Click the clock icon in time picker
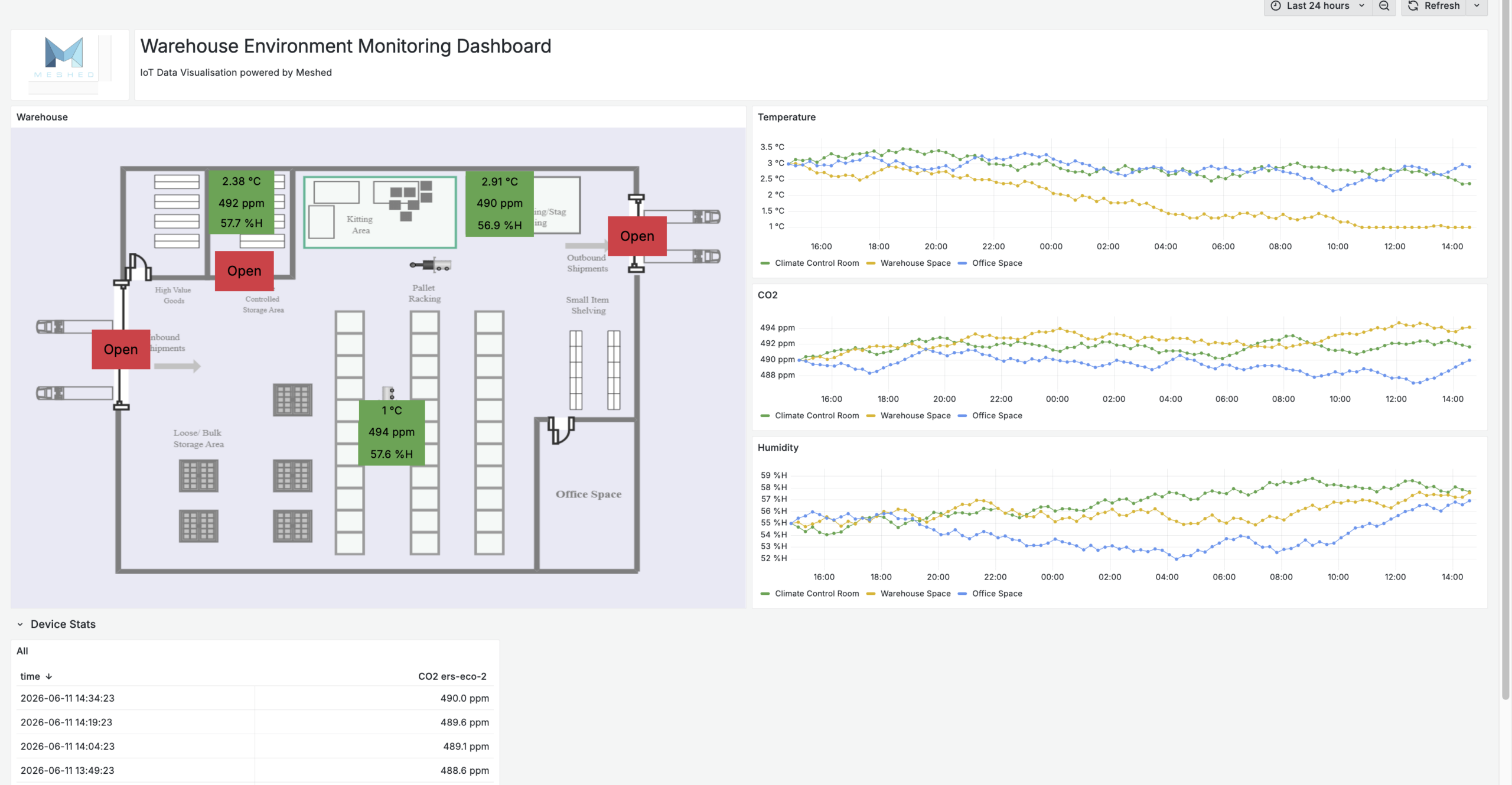Screen dimensions: 1512x785 (x=1276, y=6)
